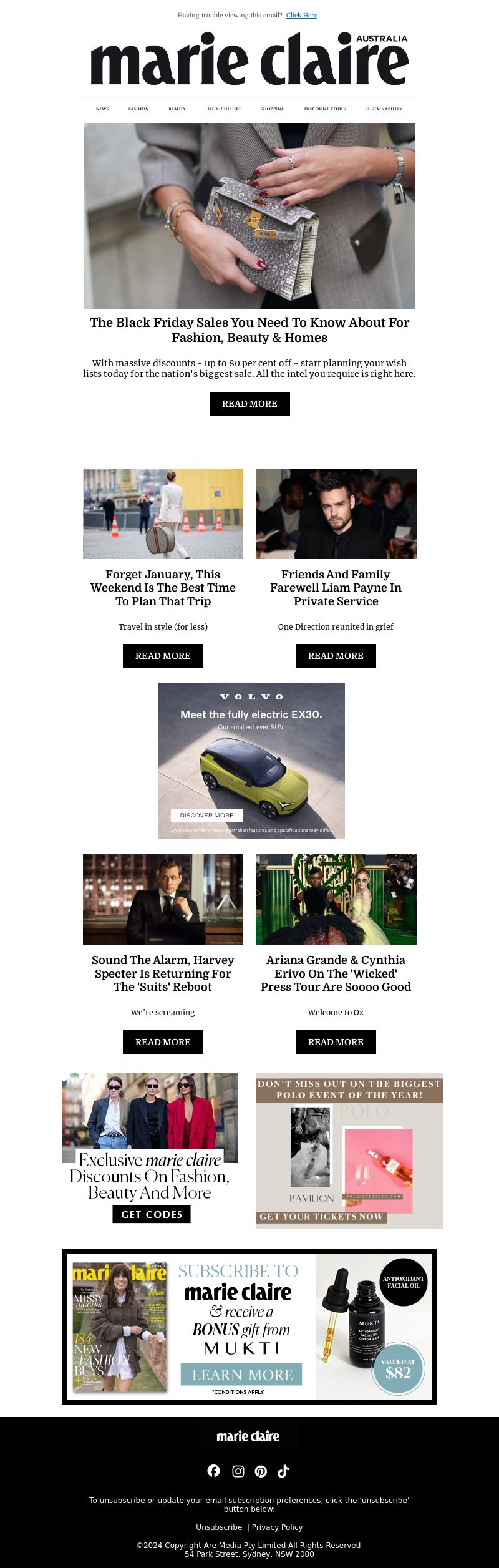Go to the Sustainability menu item
Viewport: 499px width, 1568px height.
pos(384,109)
